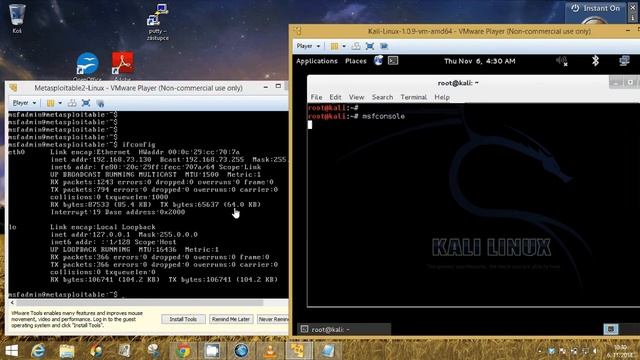Open Search menu in Kali terminal
The height and width of the screenshot is (360, 640).
tap(382, 97)
